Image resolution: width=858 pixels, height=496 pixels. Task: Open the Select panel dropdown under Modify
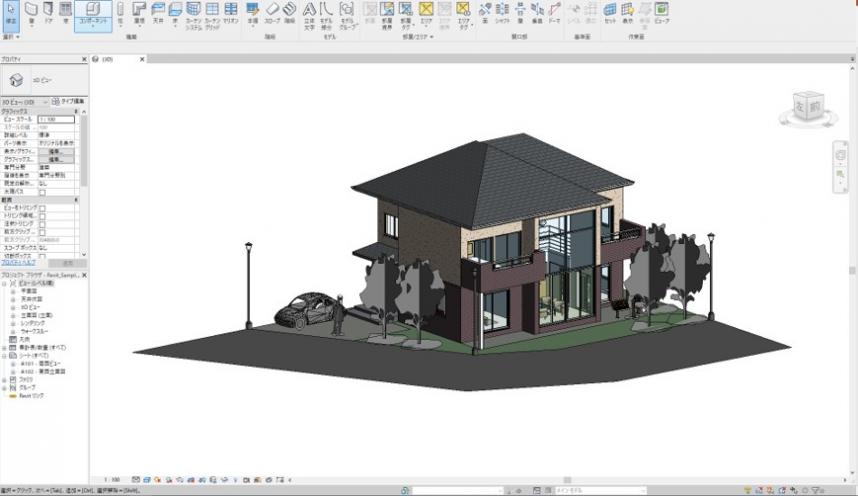click(x=11, y=37)
